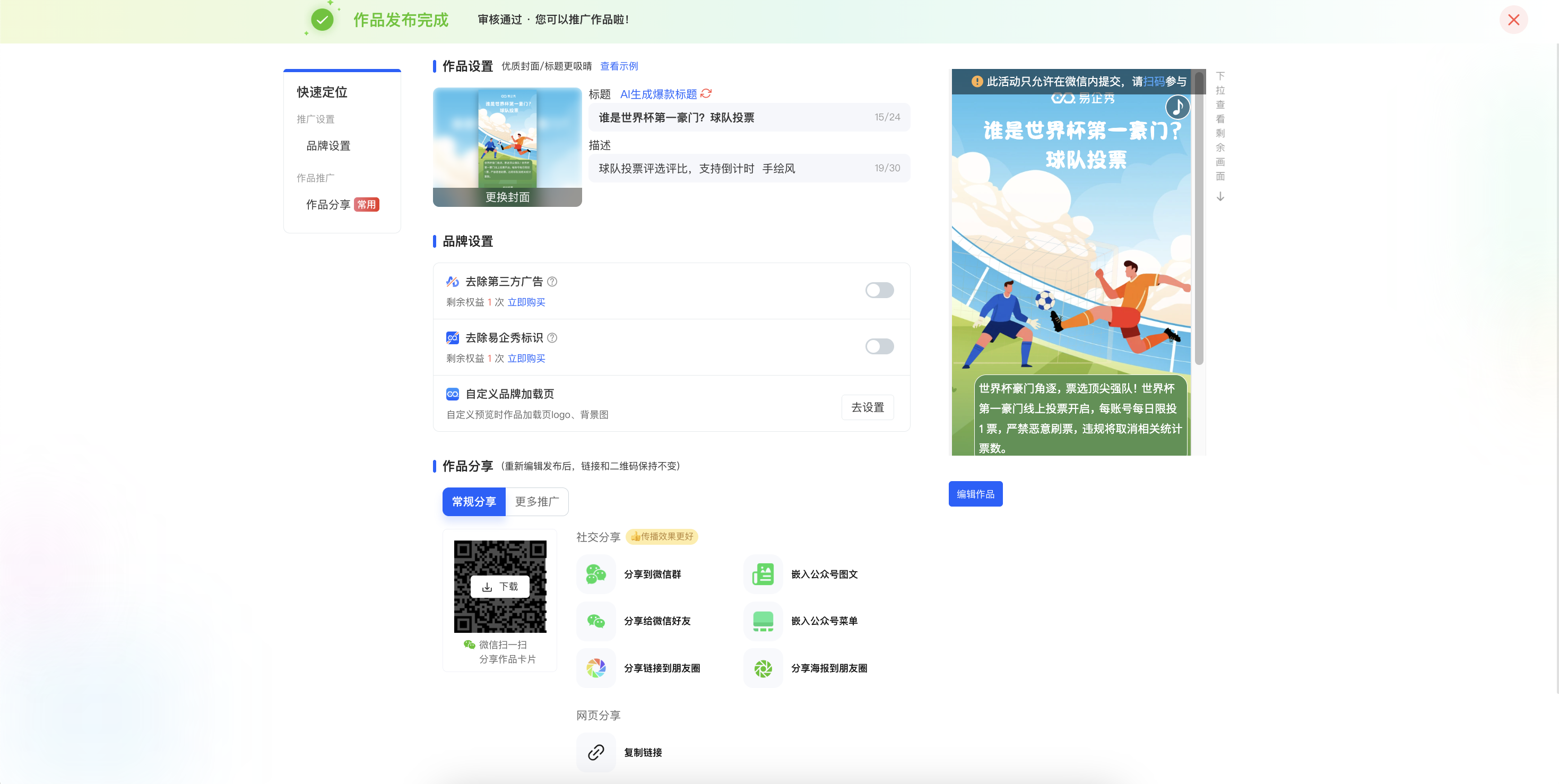Image resolution: width=1559 pixels, height=784 pixels.
Task: Click the green check success icon
Action: coord(322,20)
